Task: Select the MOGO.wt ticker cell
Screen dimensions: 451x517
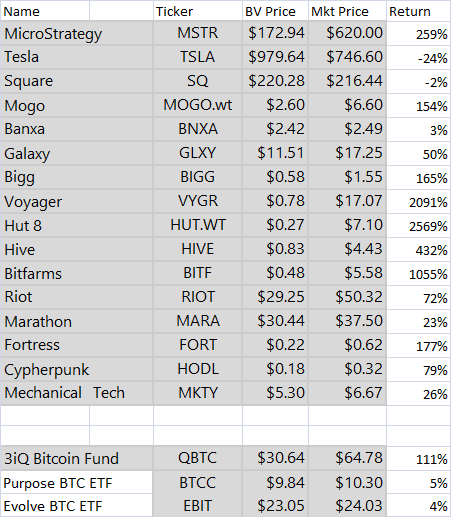Action: click(198, 105)
